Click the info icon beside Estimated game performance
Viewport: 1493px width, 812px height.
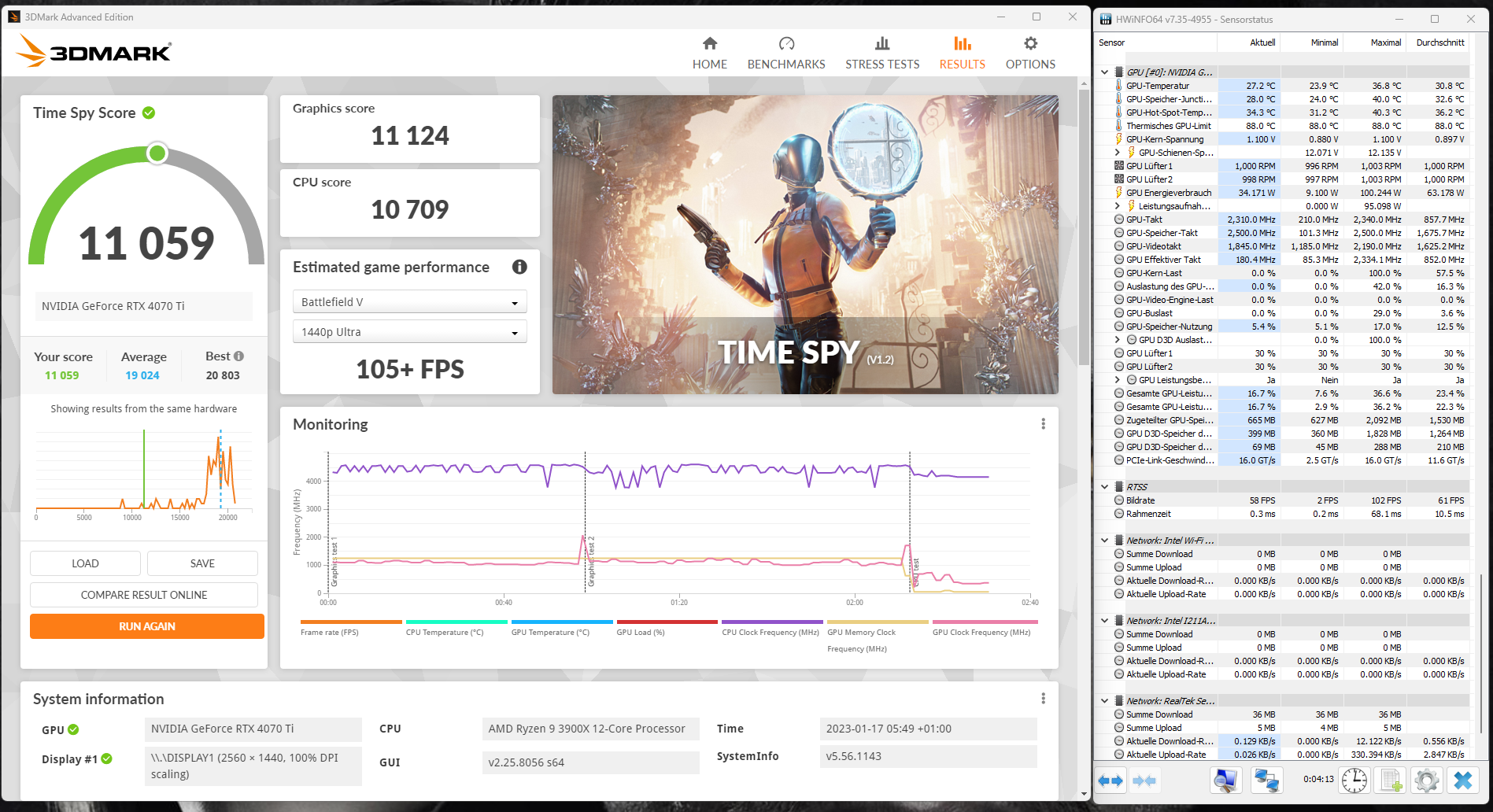pyautogui.click(x=519, y=267)
